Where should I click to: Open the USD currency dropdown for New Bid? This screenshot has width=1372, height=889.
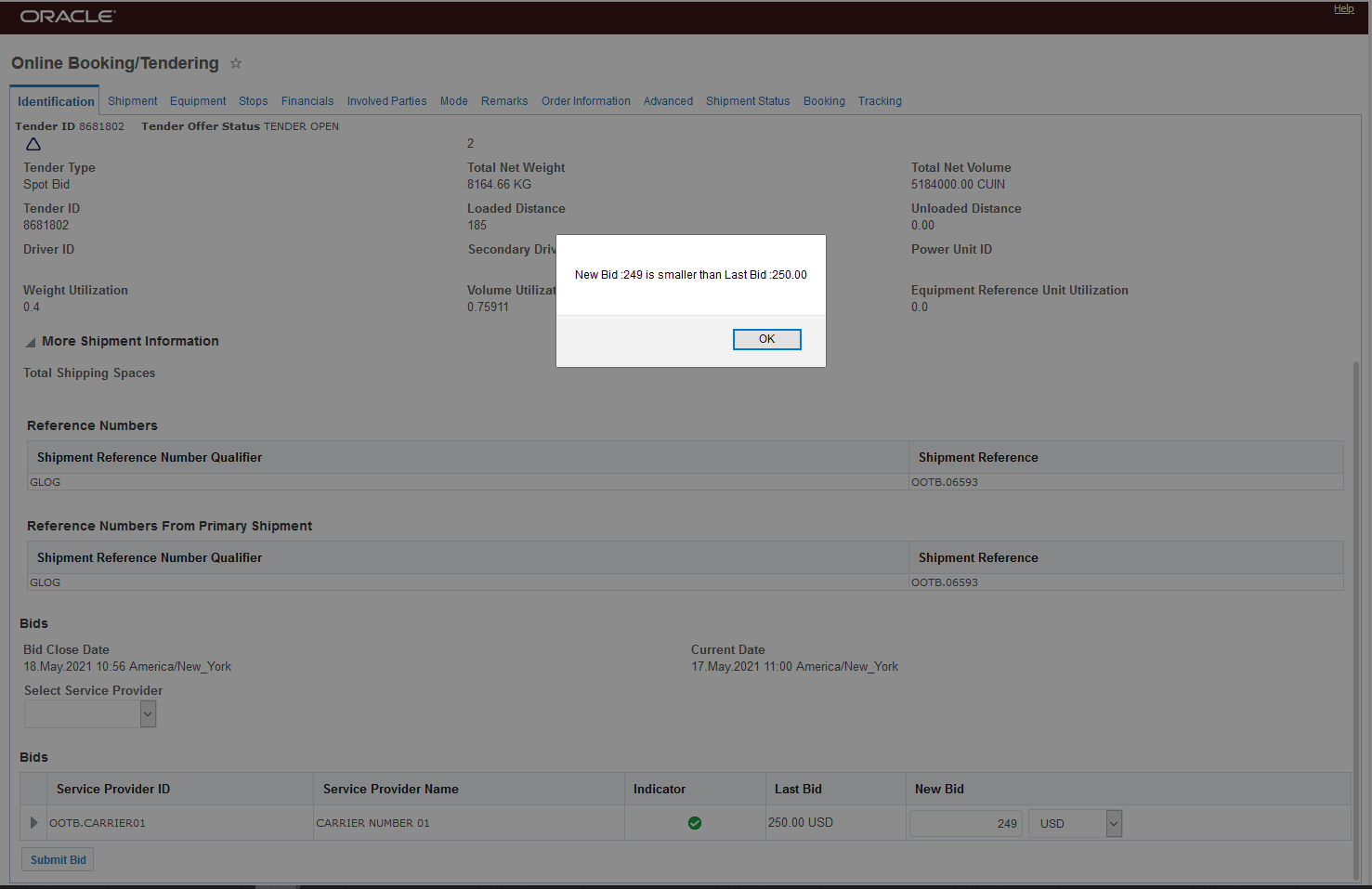(1114, 823)
